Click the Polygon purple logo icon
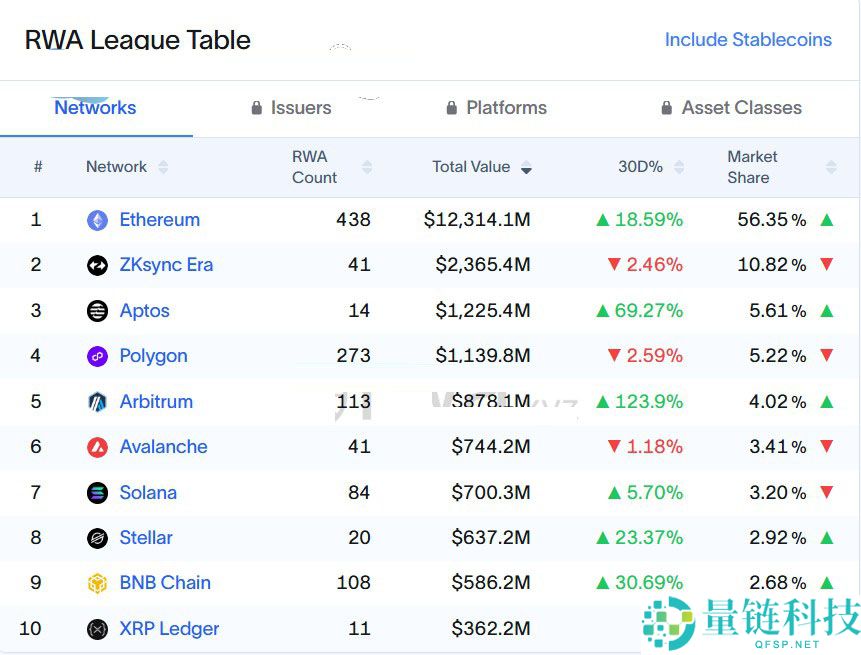The width and height of the screenshot is (861, 655). click(97, 356)
